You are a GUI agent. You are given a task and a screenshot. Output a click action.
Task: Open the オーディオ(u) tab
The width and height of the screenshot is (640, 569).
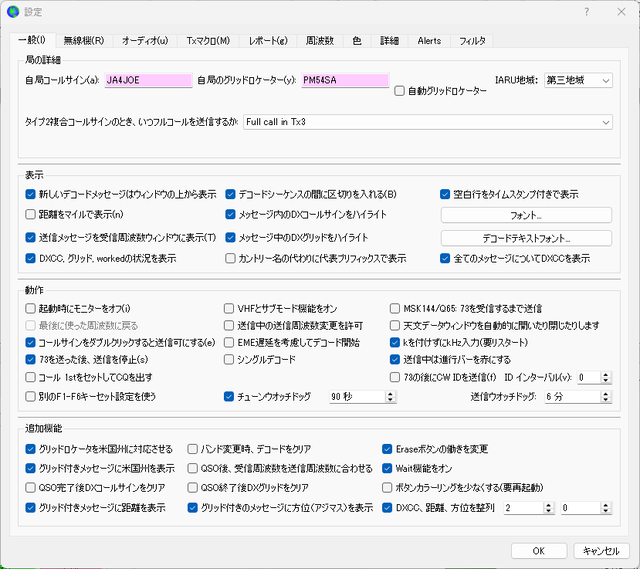(x=145, y=41)
